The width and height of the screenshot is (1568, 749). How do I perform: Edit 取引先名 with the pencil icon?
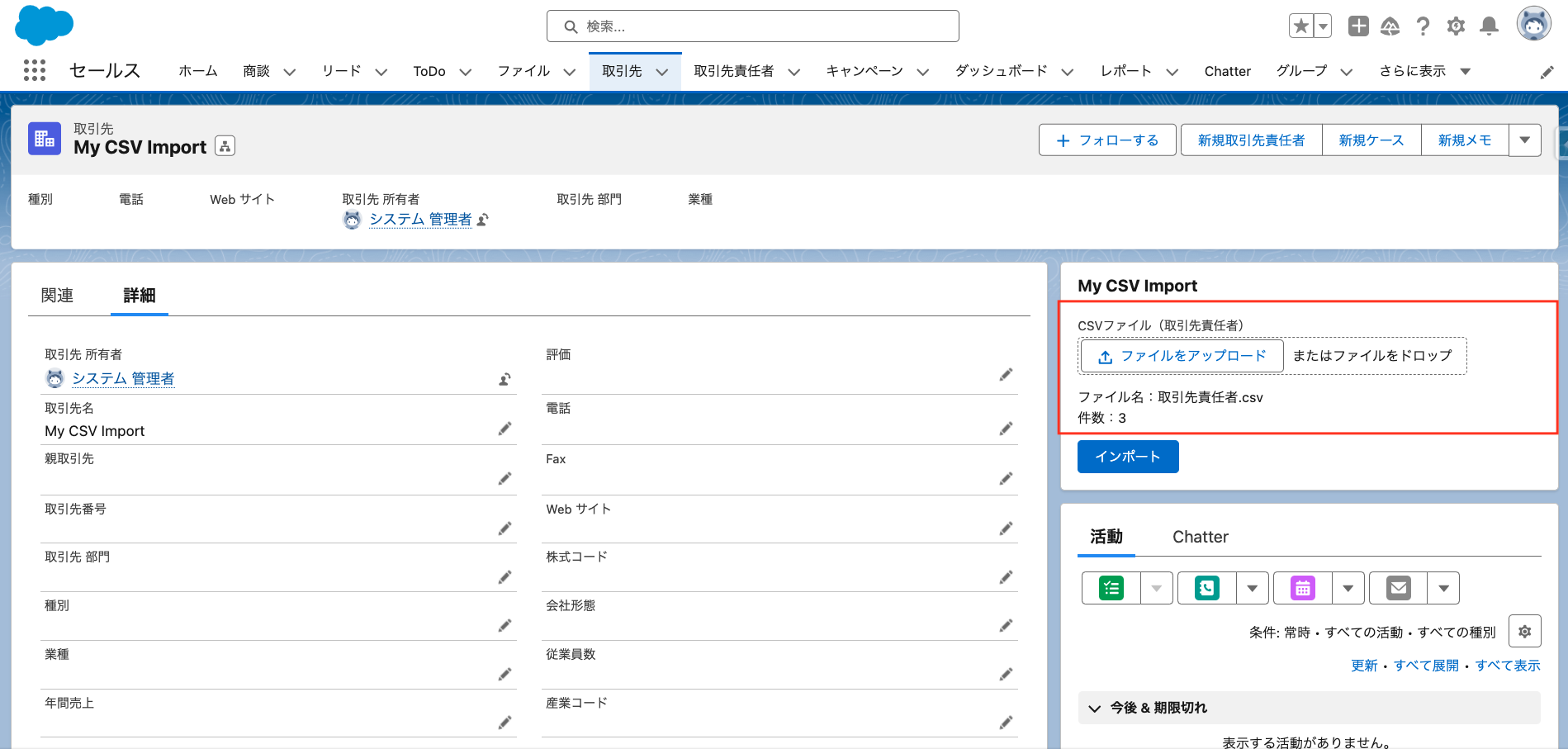[505, 429]
